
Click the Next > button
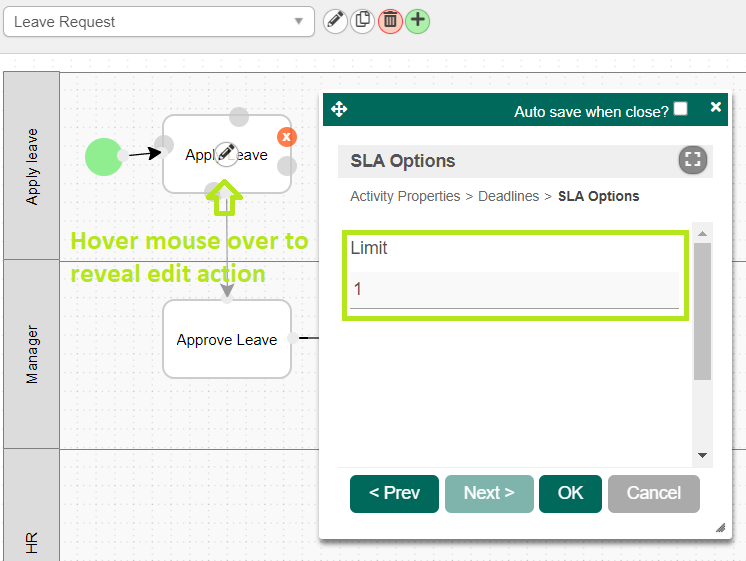pyautogui.click(x=489, y=493)
